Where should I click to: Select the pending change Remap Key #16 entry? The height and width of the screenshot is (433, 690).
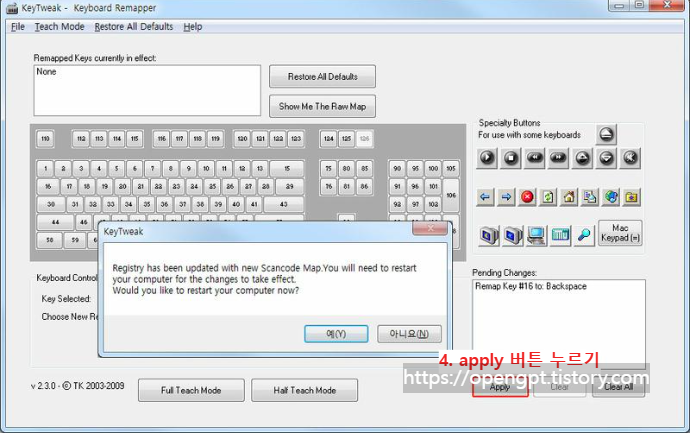coord(531,286)
